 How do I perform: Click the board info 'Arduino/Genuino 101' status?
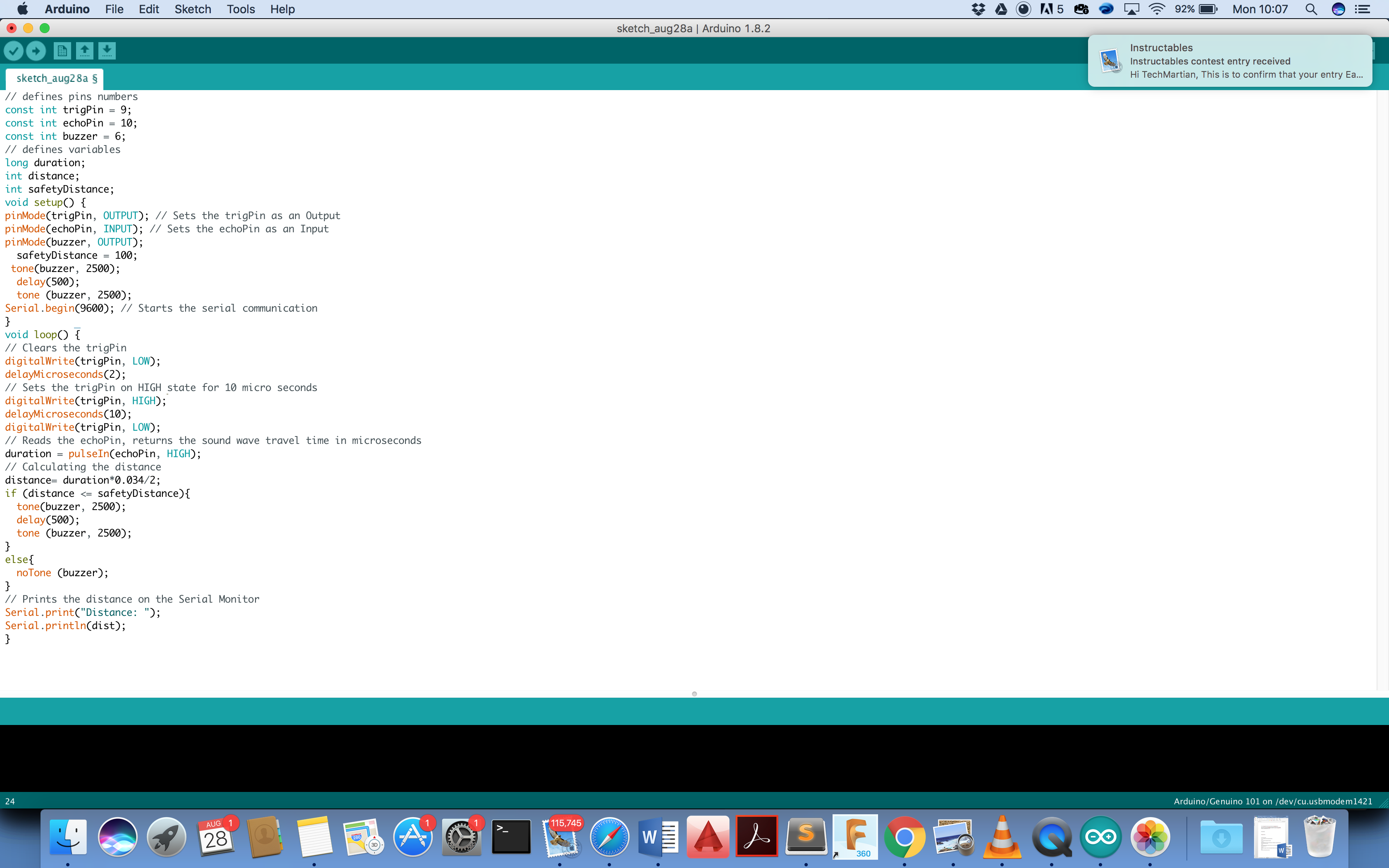point(1272,801)
